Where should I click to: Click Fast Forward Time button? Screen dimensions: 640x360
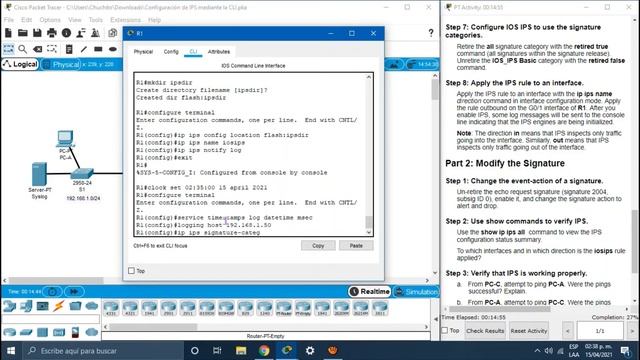(x=74, y=291)
